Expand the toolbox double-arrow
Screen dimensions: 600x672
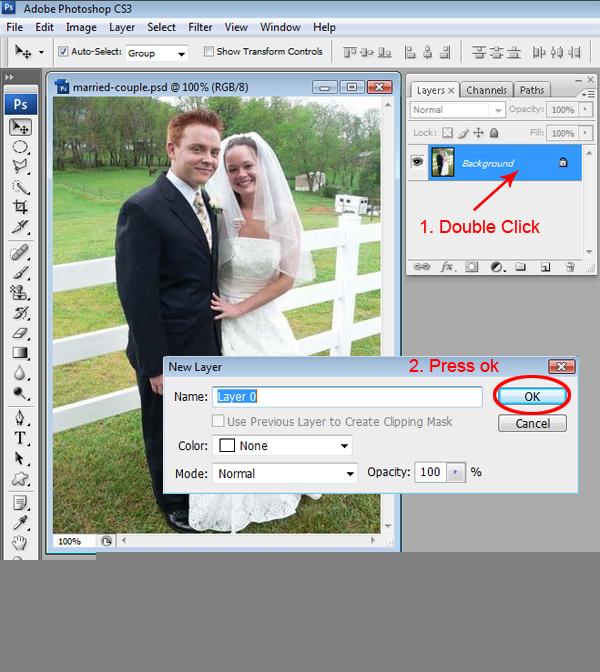pyautogui.click(x=9, y=77)
